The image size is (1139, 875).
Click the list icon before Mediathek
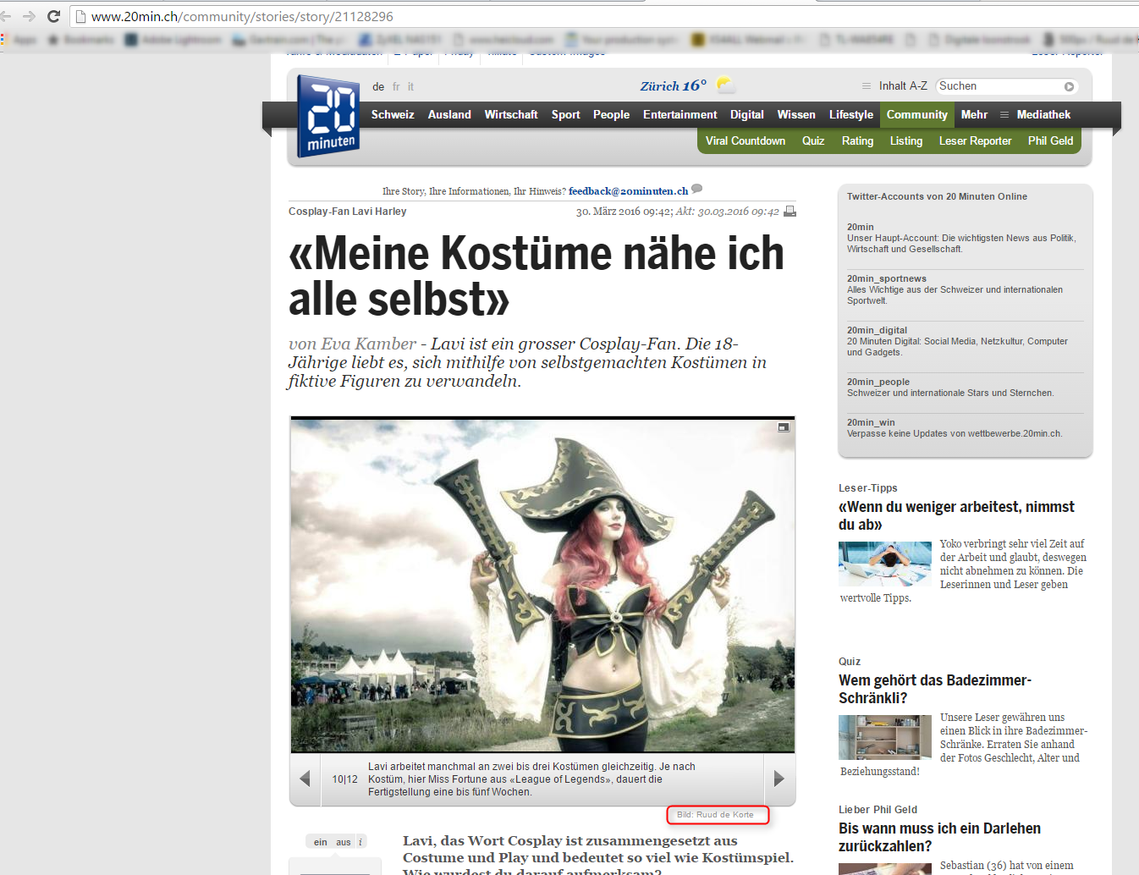[1005, 115]
